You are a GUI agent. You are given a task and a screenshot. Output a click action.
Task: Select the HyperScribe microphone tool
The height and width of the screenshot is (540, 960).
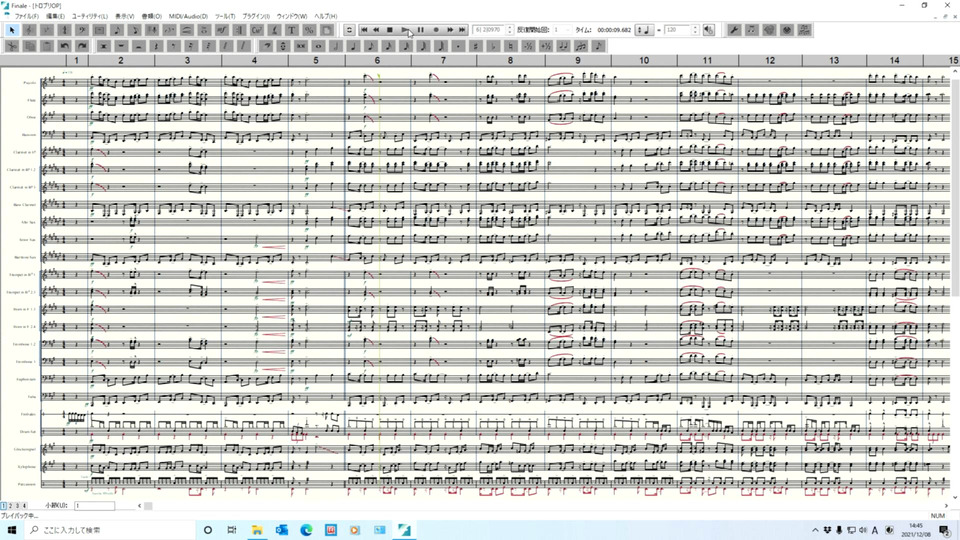[x=152, y=30]
